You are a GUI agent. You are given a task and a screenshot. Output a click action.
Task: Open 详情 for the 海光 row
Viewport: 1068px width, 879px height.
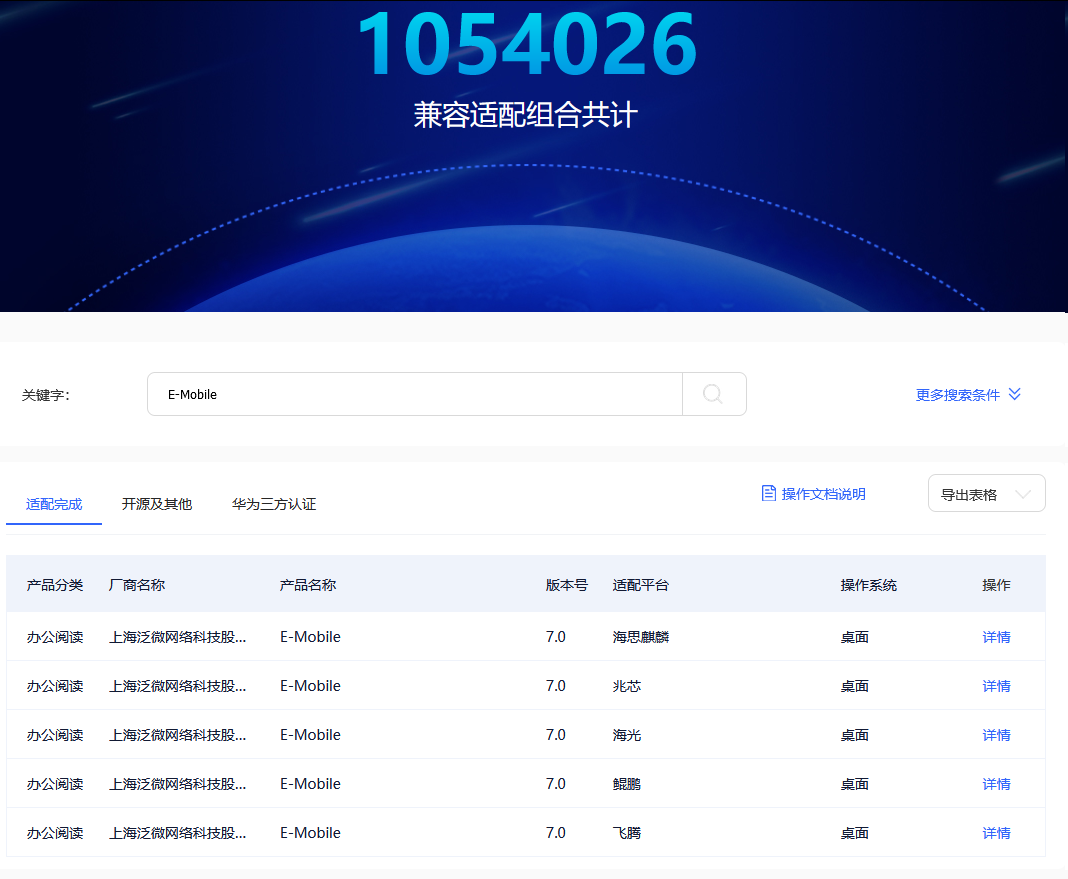pos(996,734)
